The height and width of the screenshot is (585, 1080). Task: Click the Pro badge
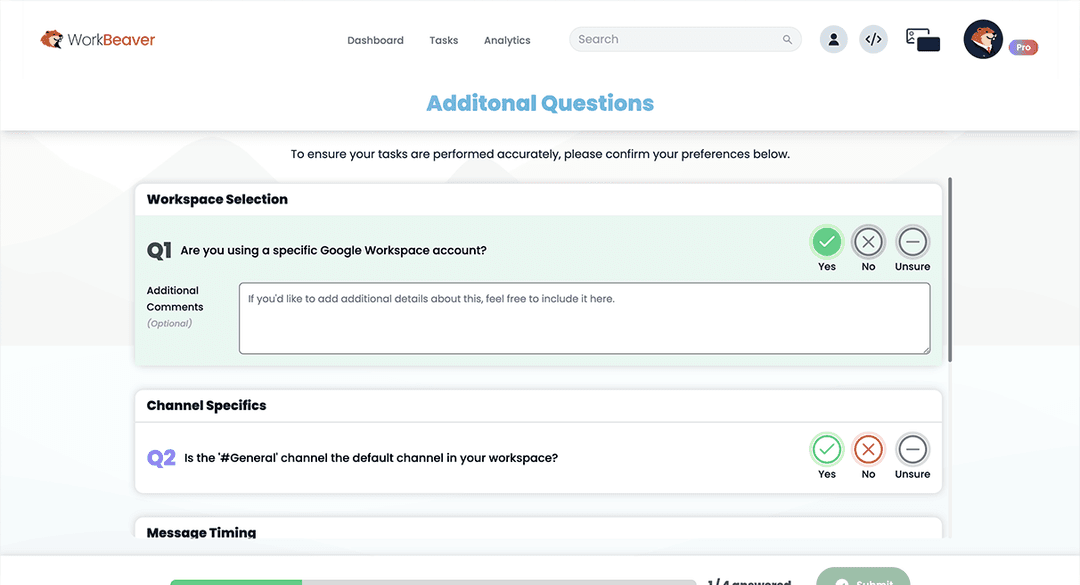[x=1024, y=47]
